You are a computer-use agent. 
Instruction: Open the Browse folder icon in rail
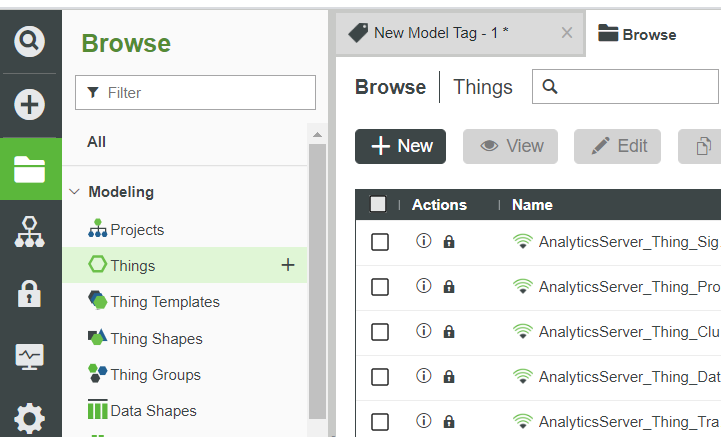pyautogui.click(x=30, y=169)
